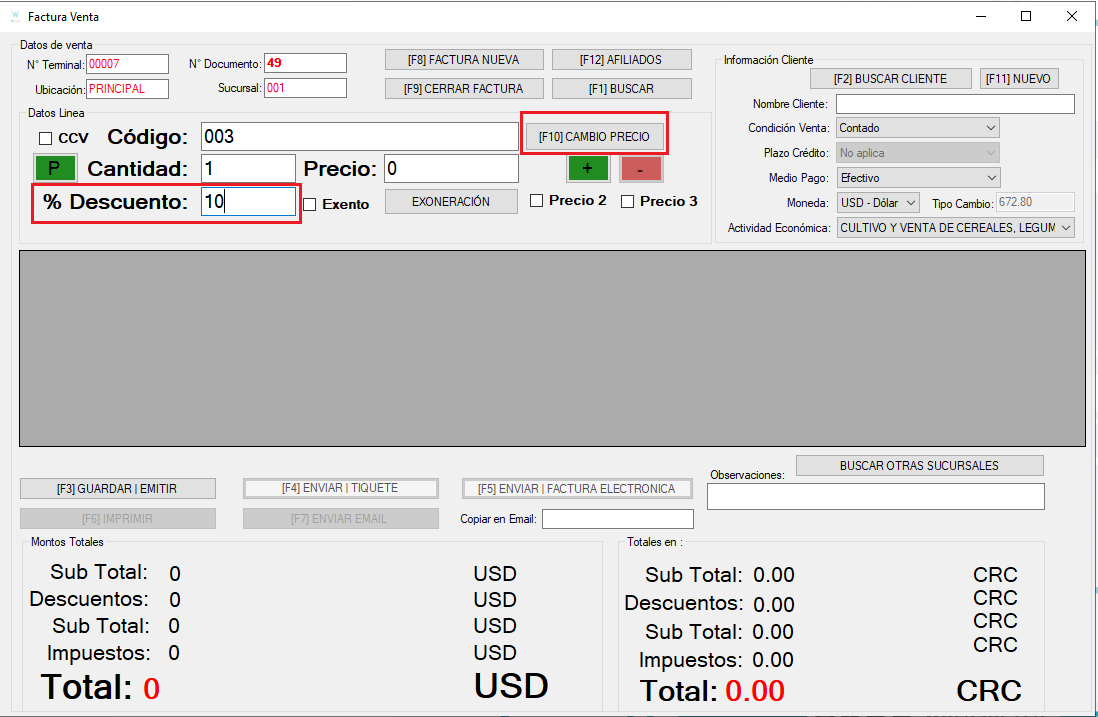Click the F10 CAMBIO PRECIO button

(x=594, y=137)
